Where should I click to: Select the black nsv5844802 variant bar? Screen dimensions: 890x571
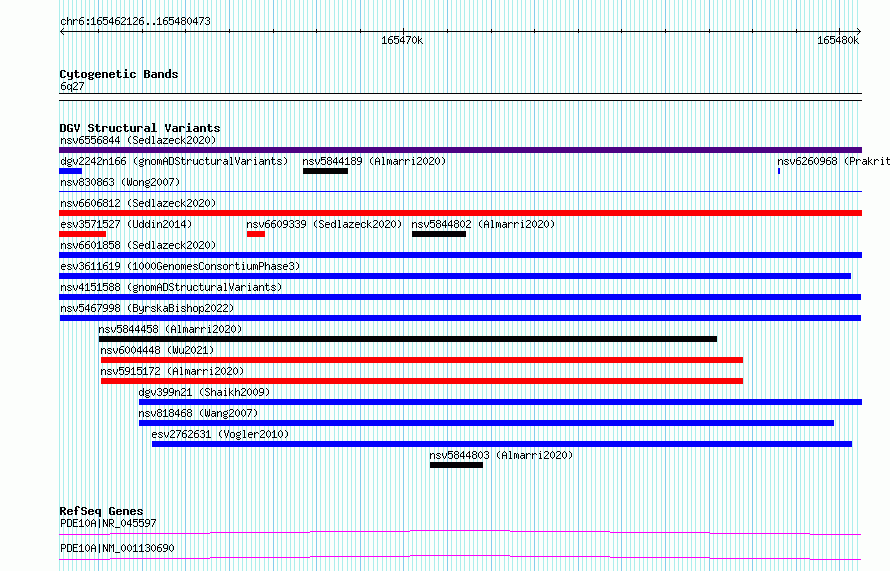(x=439, y=234)
